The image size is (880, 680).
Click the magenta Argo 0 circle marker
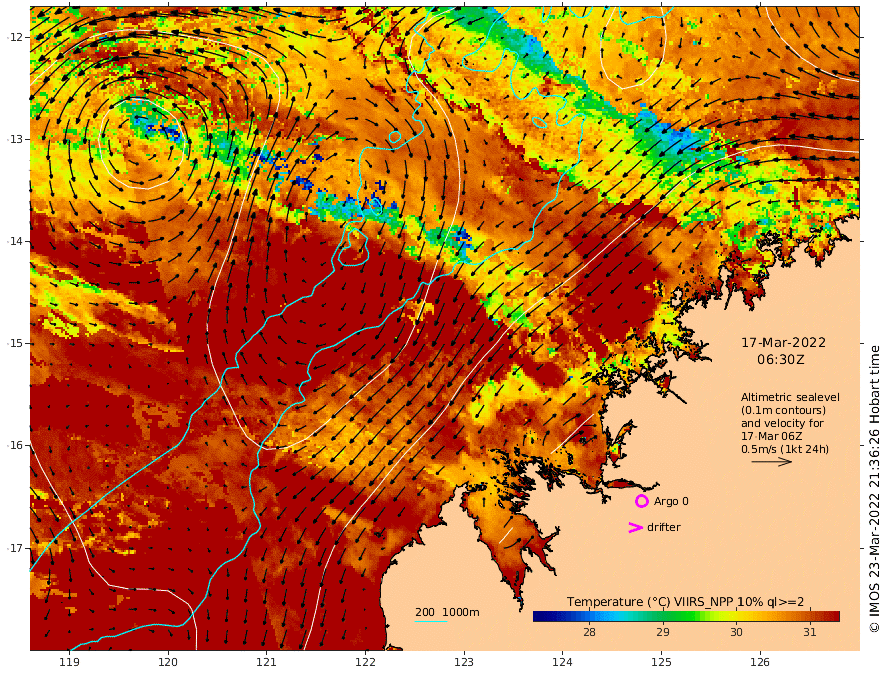point(641,501)
